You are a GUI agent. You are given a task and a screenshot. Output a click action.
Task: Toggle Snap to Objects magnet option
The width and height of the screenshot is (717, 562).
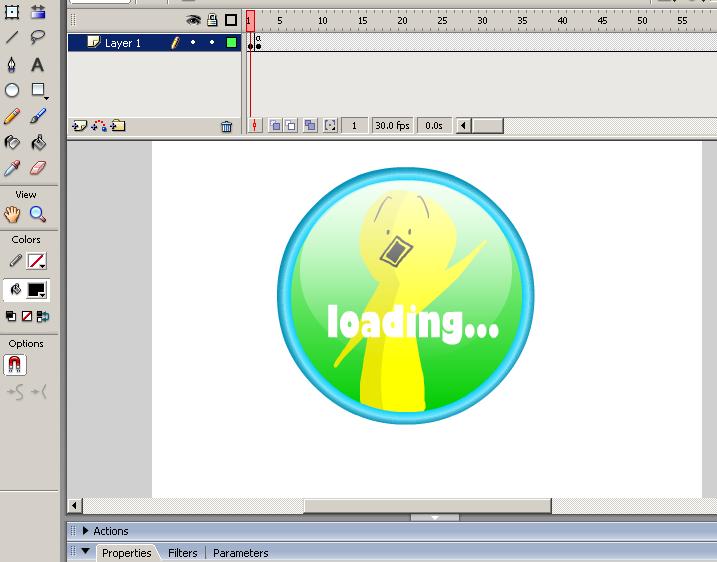[x=15, y=366]
